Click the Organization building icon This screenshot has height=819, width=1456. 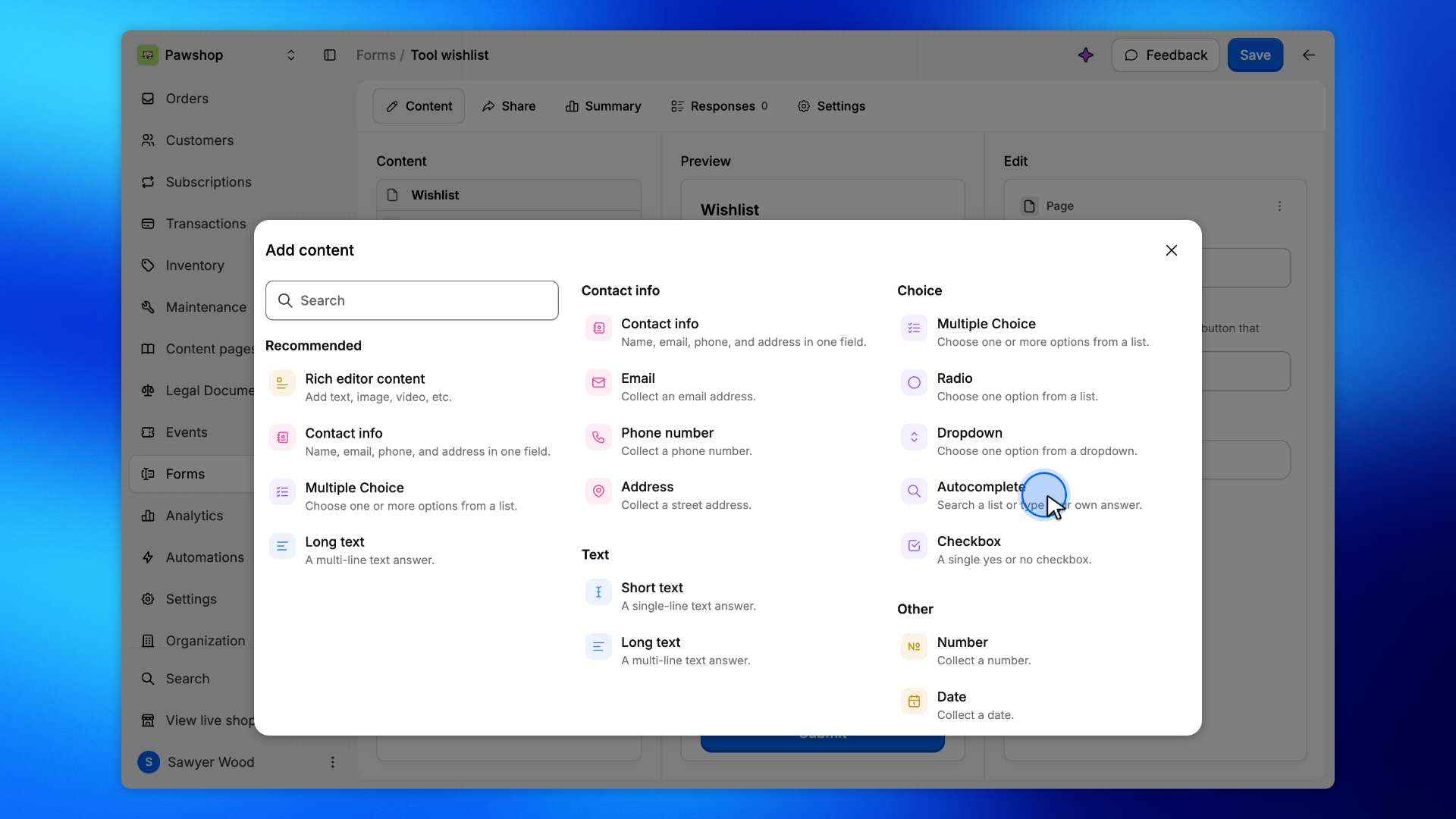pyautogui.click(x=148, y=641)
